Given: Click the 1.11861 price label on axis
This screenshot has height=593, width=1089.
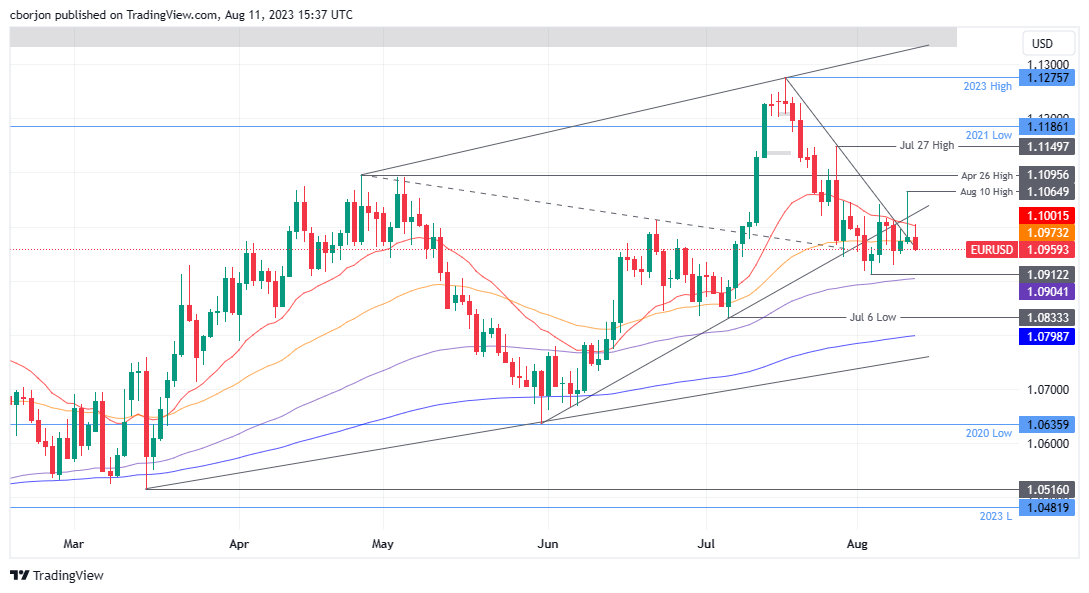Looking at the screenshot, I should click(1046, 126).
